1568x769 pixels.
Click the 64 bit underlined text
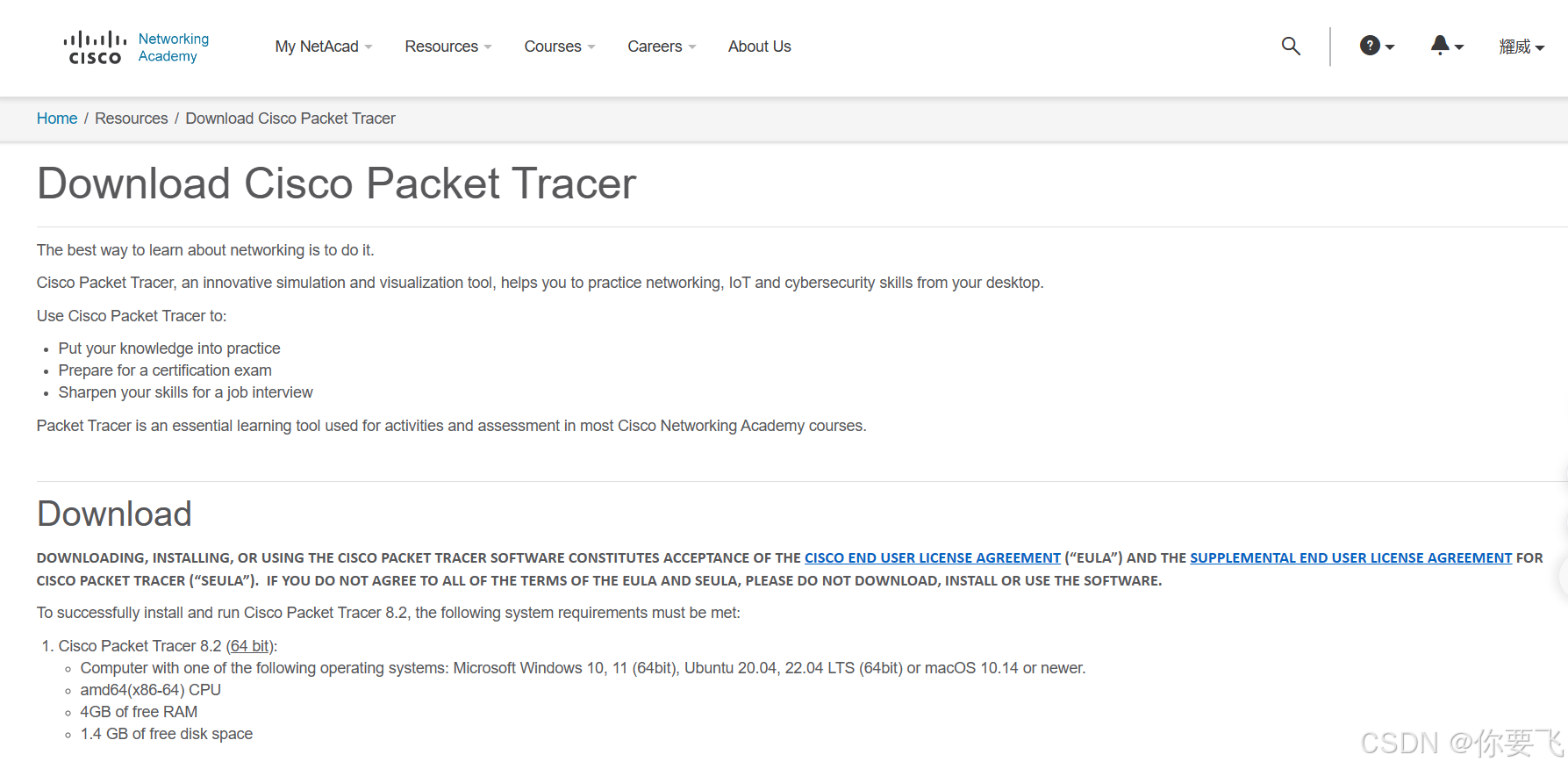pyautogui.click(x=250, y=646)
